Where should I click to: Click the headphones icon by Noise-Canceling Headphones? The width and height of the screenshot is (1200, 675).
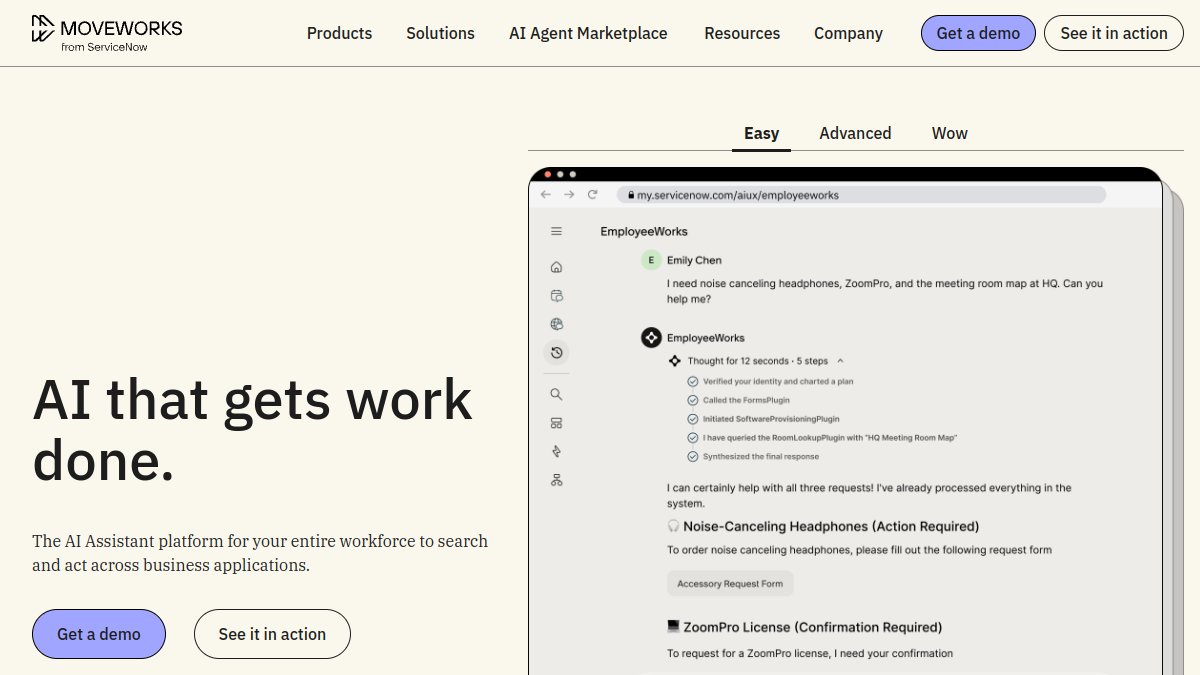[673, 526]
